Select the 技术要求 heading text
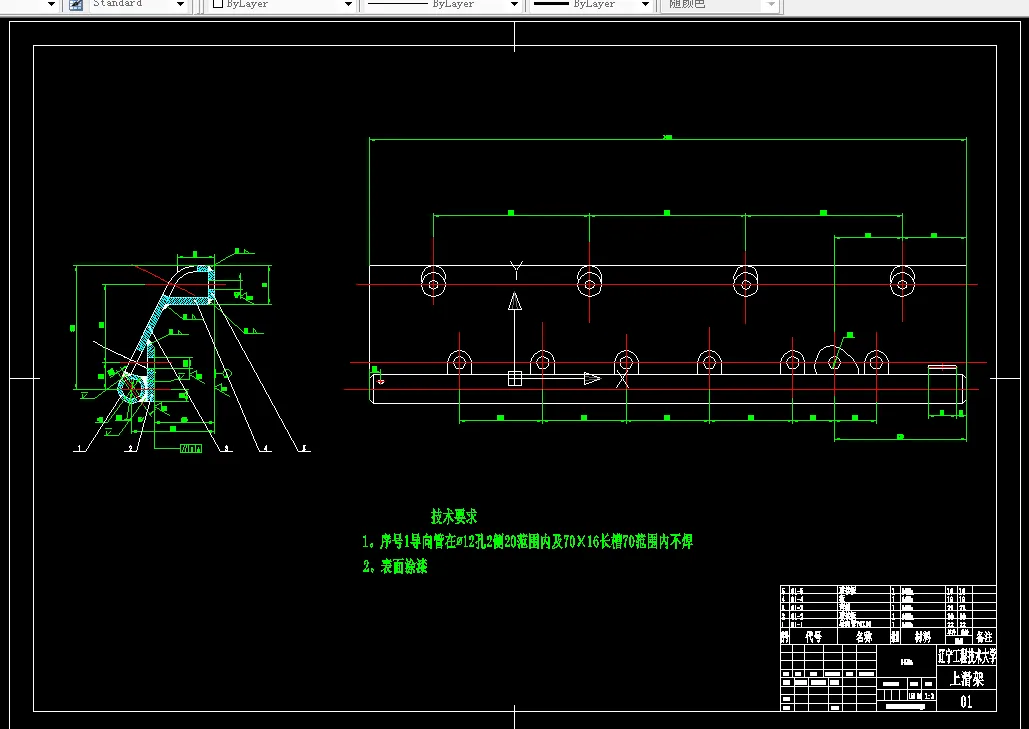The image size is (1029, 729). click(x=453, y=516)
